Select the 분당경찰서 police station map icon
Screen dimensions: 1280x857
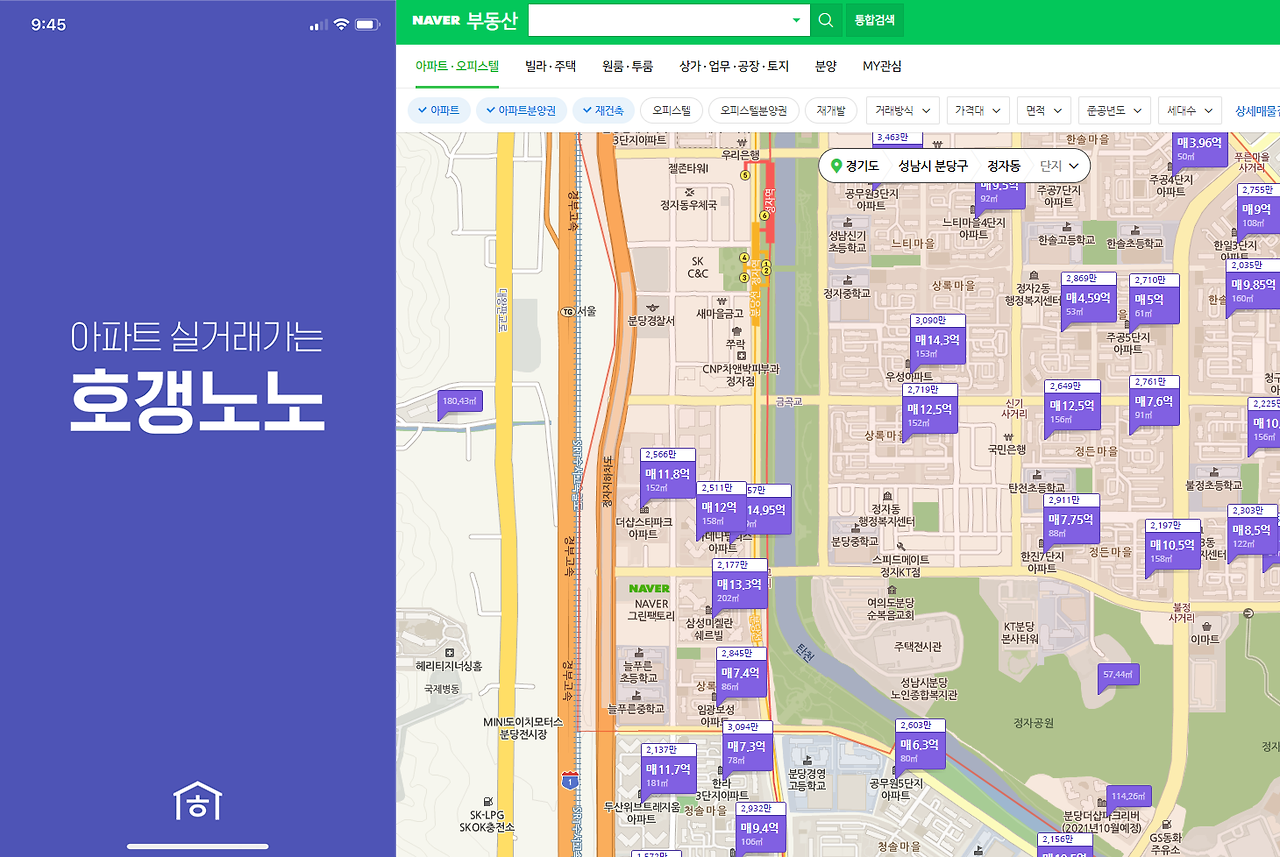[651, 306]
